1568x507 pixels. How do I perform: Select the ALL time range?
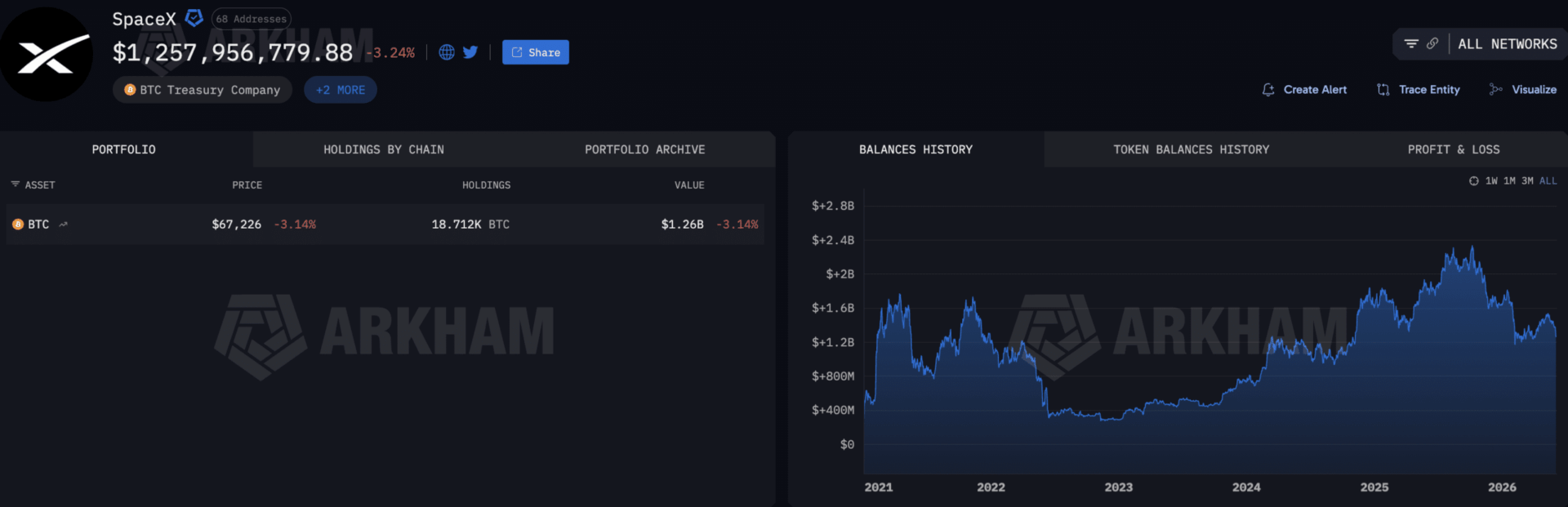(x=1548, y=181)
